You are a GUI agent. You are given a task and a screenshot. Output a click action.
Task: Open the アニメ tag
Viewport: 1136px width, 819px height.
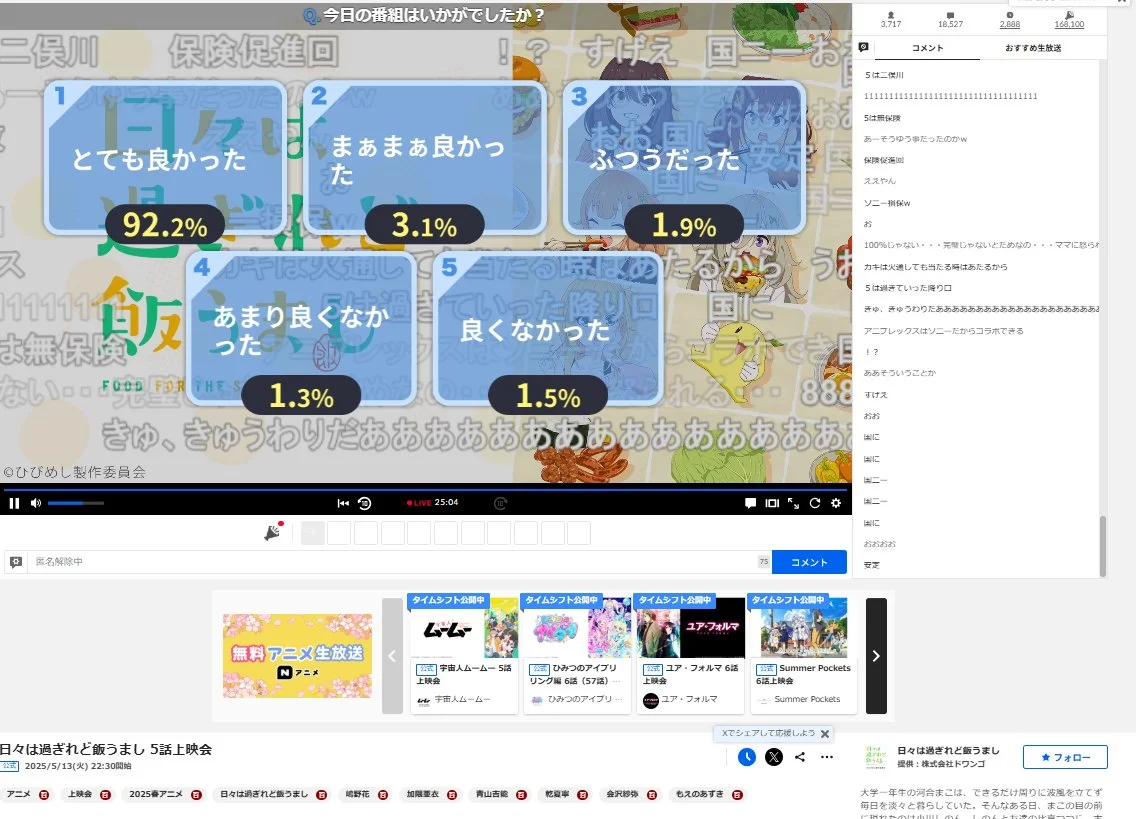tap(19, 794)
